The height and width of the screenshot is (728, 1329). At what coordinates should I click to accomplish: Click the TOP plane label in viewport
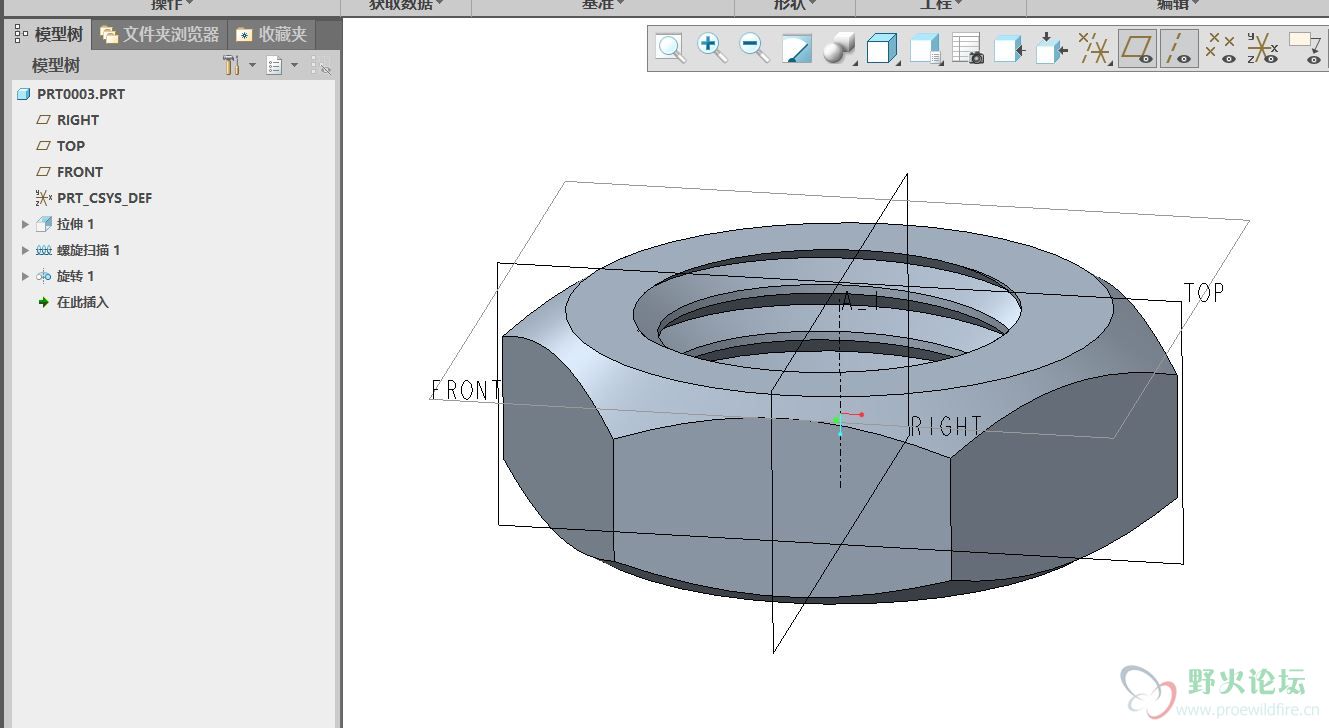pos(1204,292)
